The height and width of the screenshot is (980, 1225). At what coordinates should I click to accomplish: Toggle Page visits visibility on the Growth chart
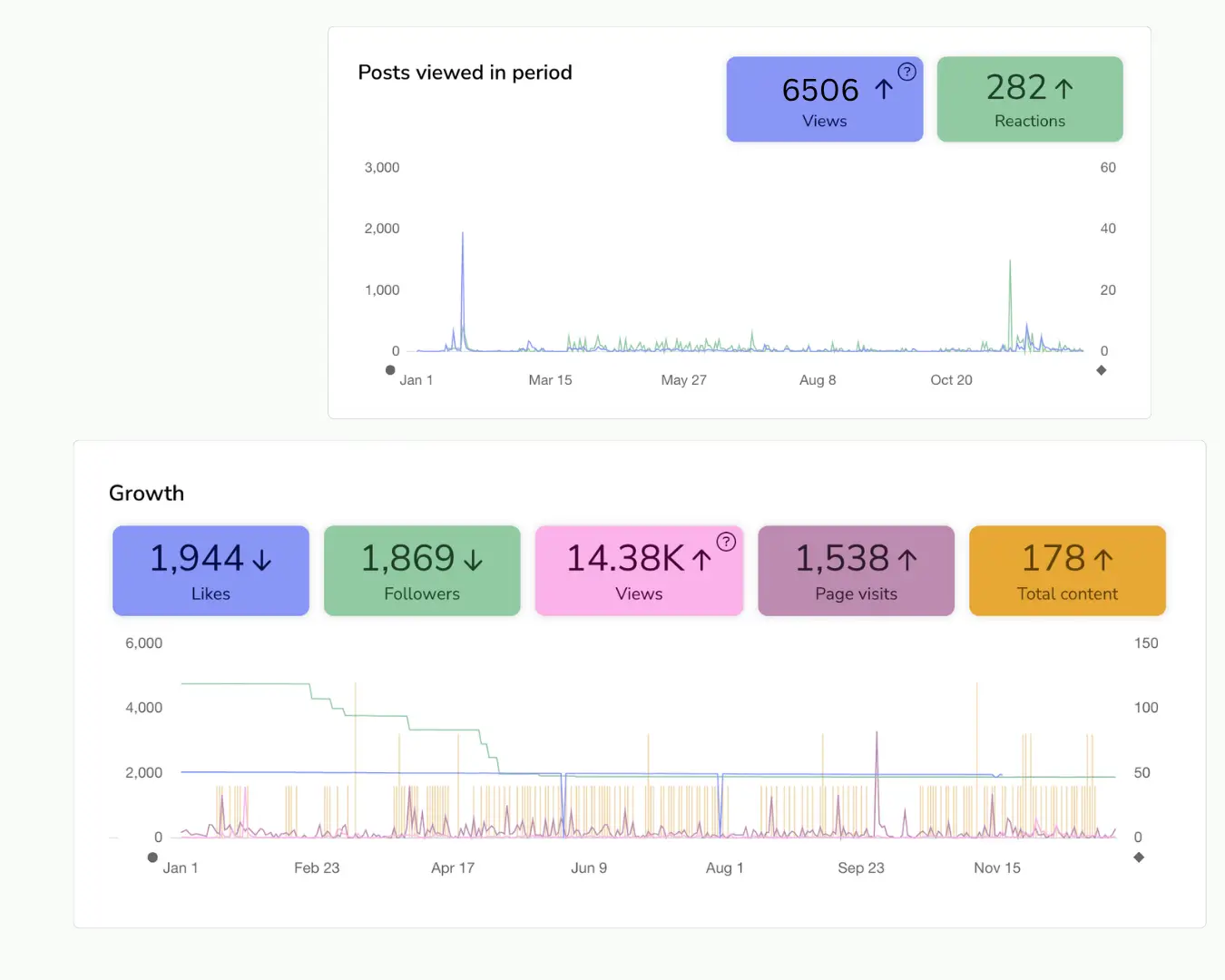click(855, 571)
